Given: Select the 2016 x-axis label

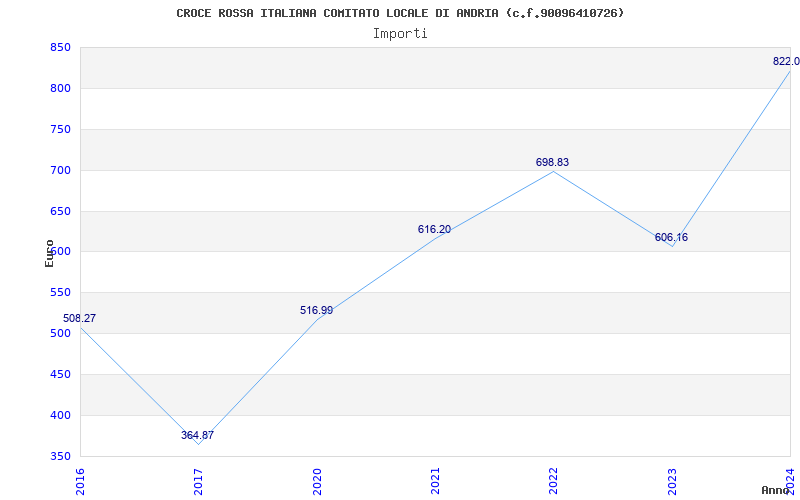Looking at the screenshot, I should 80,482.
